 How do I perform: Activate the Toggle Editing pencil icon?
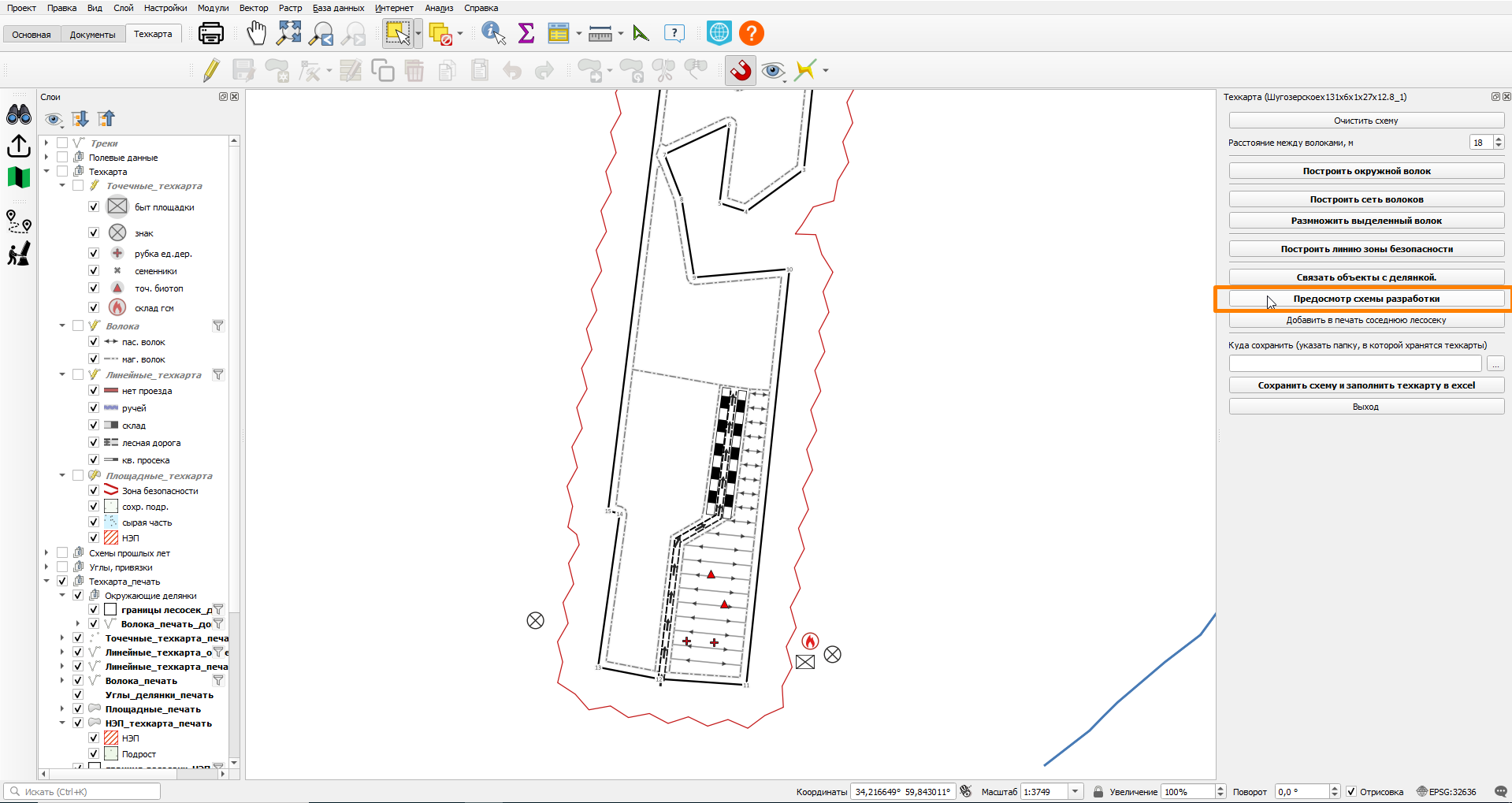click(x=210, y=70)
